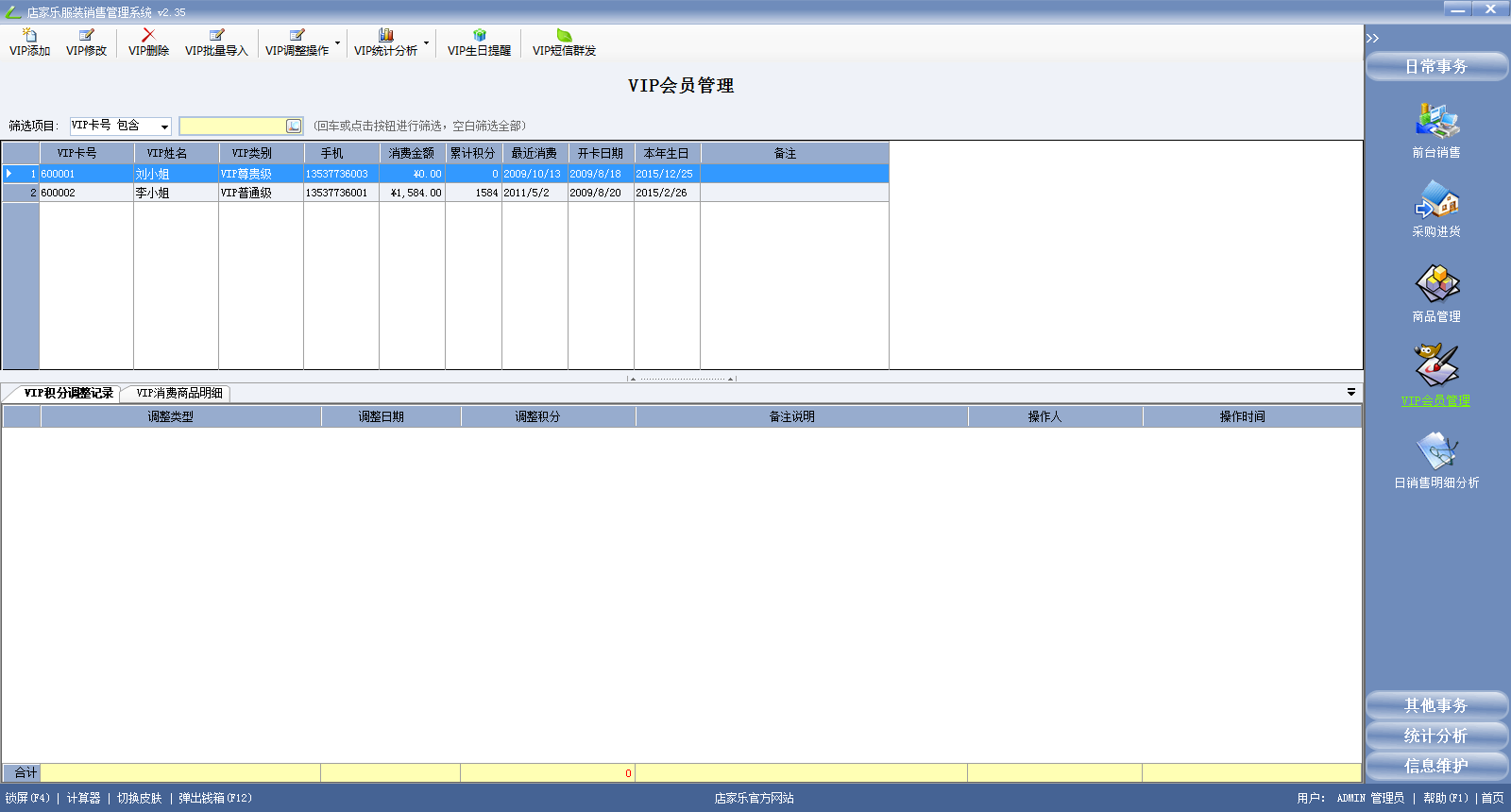
Task: Collapse sidebar with double-arrow icon
Action: [x=1372, y=38]
